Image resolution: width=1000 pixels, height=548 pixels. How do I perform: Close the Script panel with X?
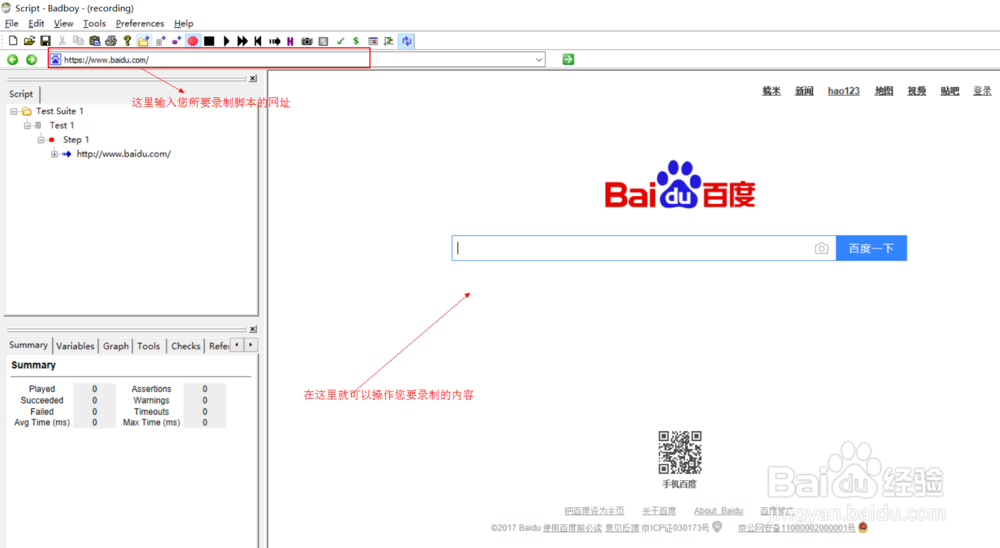(x=253, y=78)
